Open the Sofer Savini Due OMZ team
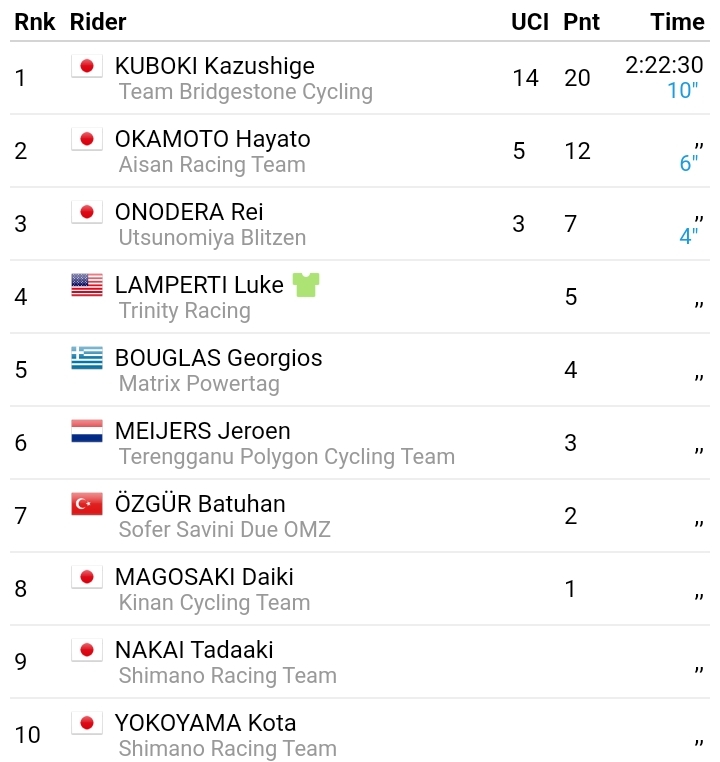 (224, 530)
